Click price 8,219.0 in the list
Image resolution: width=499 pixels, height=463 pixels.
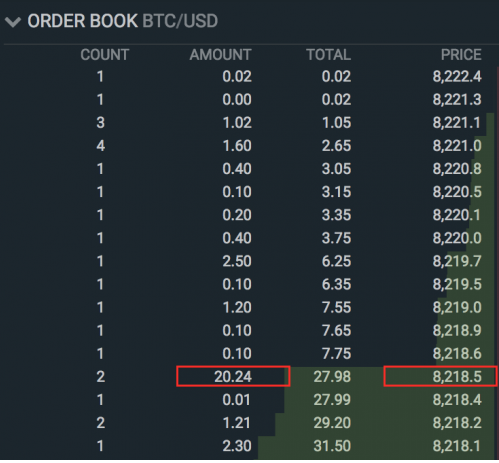(x=457, y=307)
